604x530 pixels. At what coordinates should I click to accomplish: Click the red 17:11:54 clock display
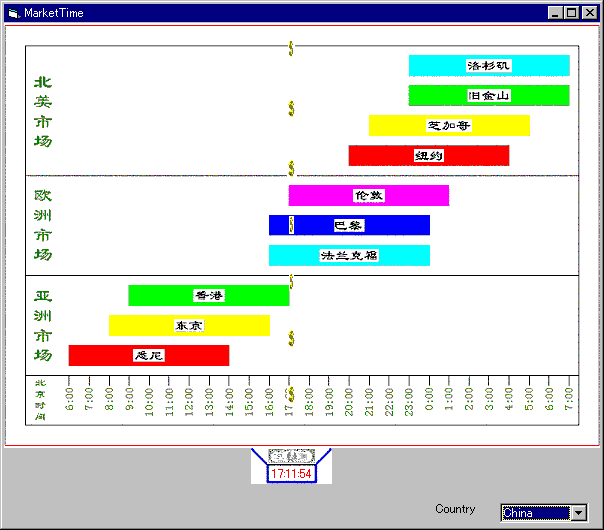click(291, 473)
